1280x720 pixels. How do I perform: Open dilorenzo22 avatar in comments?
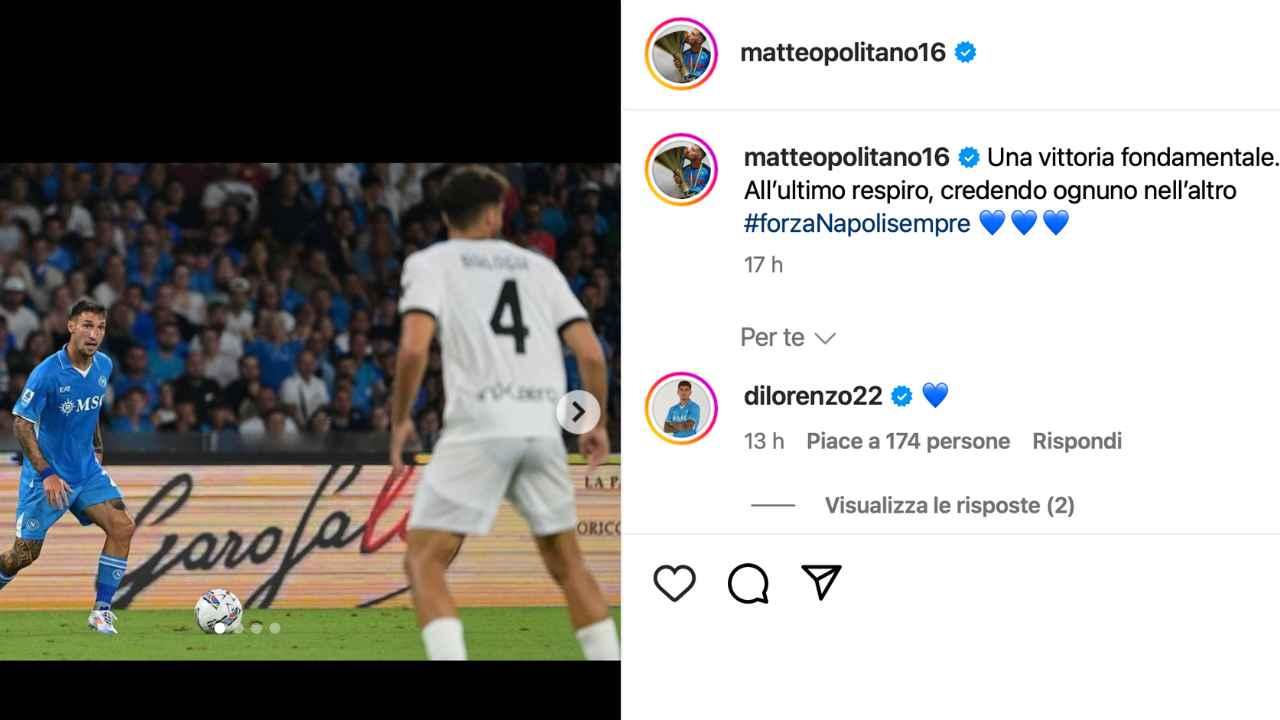click(x=681, y=408)
